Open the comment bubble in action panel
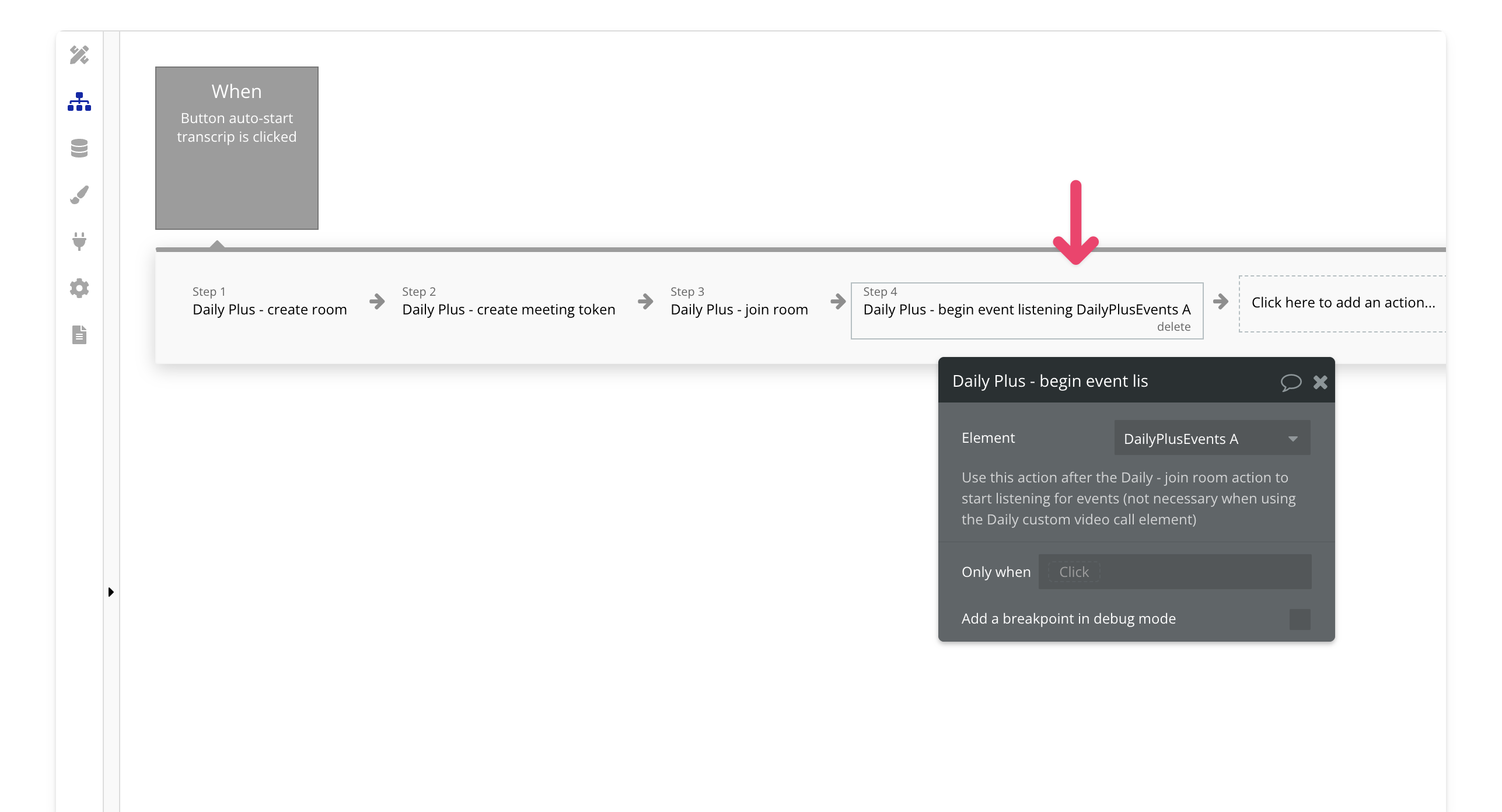Screen dimensions: 1502x812 1291,382
